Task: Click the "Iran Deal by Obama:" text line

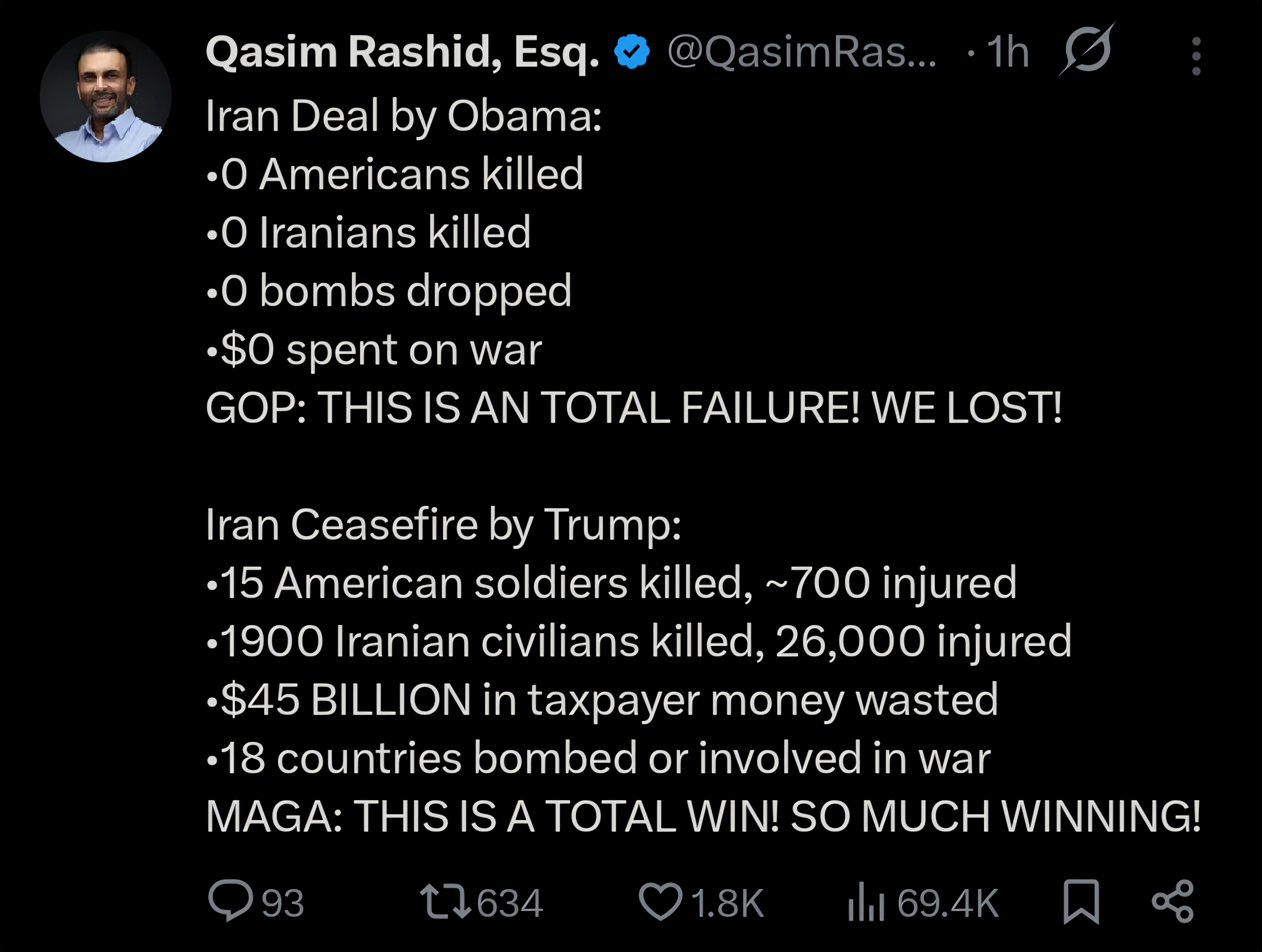Action: point(403,116)
